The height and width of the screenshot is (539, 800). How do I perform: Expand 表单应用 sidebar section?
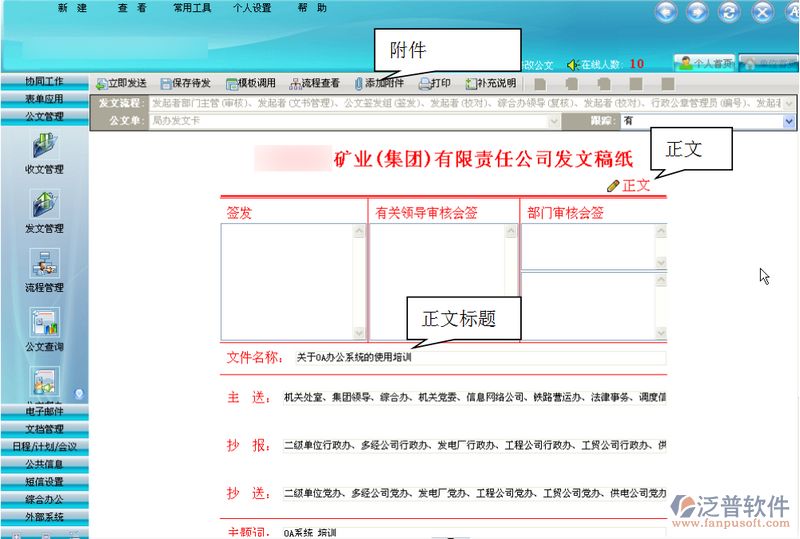(x=44, y=99)
